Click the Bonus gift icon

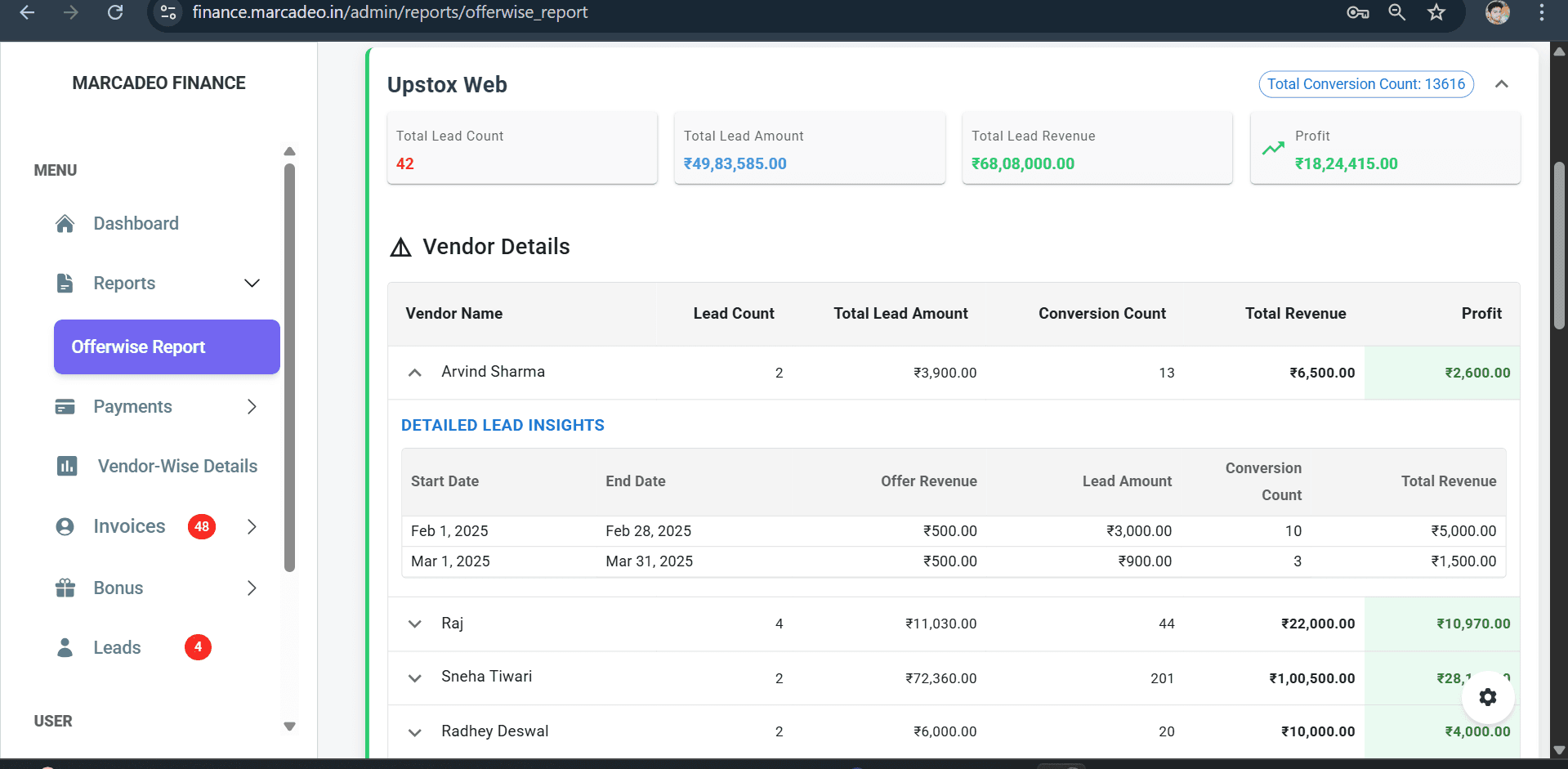click(x=65, y=587)
